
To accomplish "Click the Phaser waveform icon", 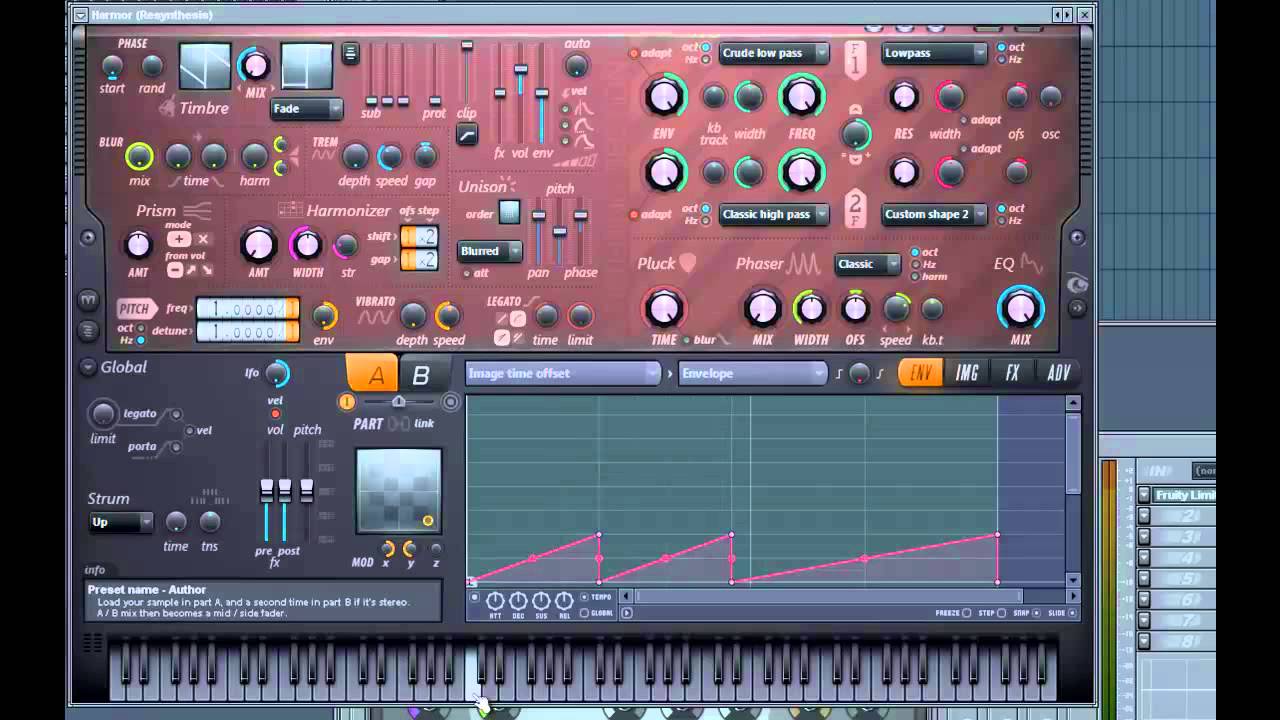I will pos(804,264).
